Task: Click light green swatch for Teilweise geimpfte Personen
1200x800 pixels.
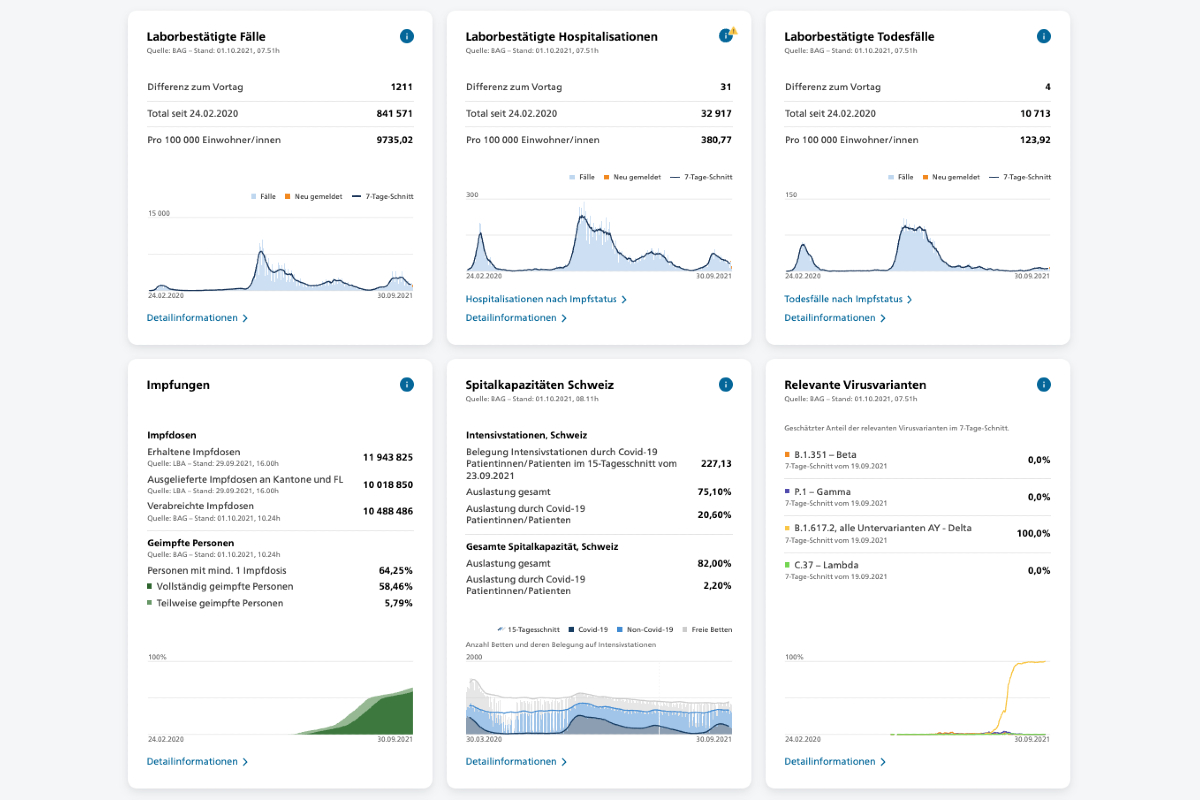Action: 150,603
